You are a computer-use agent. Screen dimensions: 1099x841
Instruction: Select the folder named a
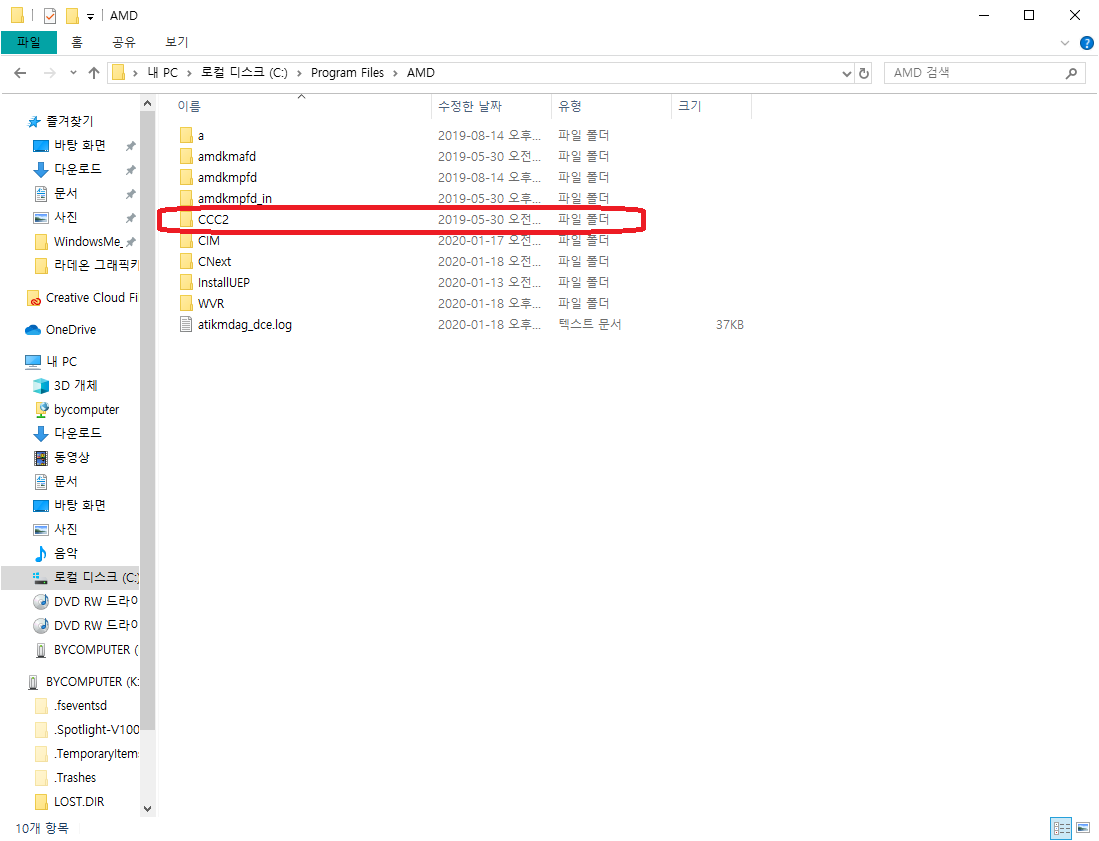point(200,135)
